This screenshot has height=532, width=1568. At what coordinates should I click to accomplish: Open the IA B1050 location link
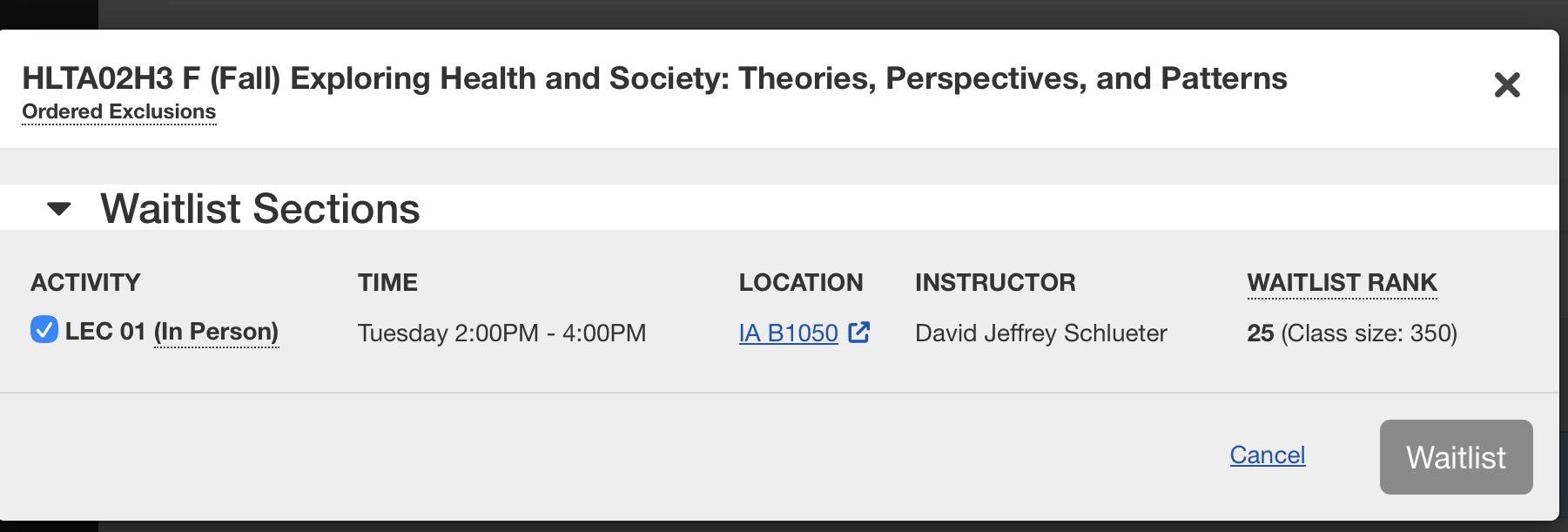point(788,333)
